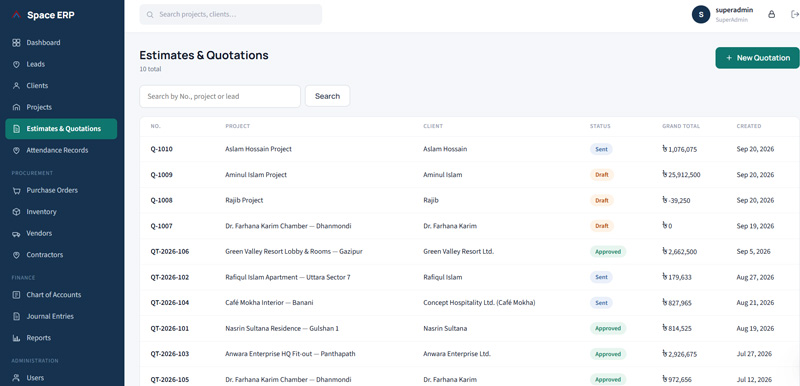Click the Purchase Orders cart icon
The image size is (800, 386).
[x=16, y=190]
